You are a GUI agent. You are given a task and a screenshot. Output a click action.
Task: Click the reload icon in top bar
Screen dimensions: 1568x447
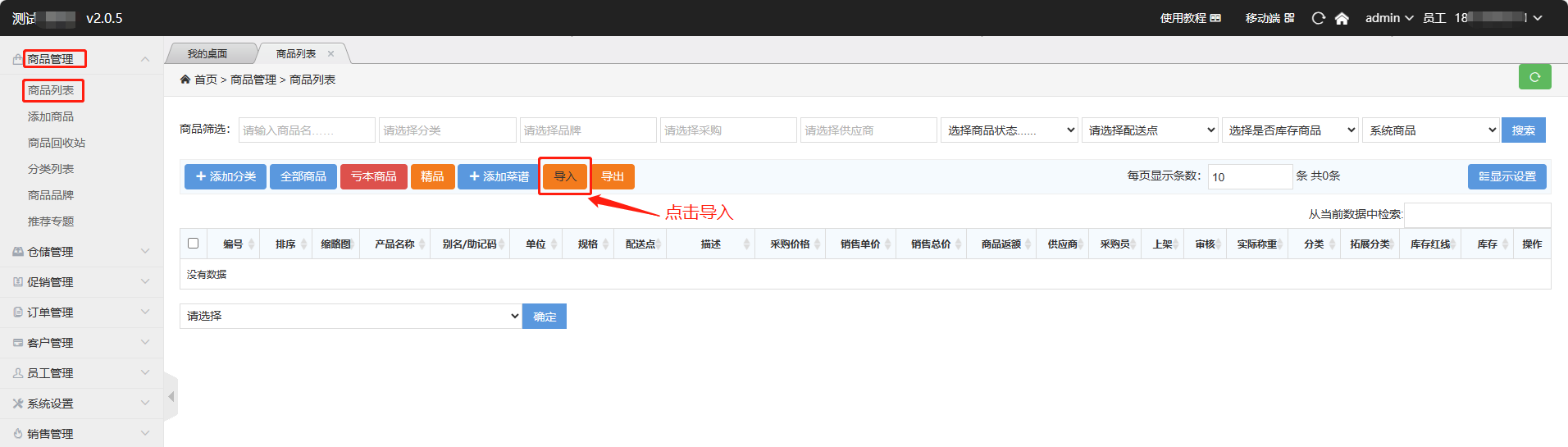pos(1318,18)
